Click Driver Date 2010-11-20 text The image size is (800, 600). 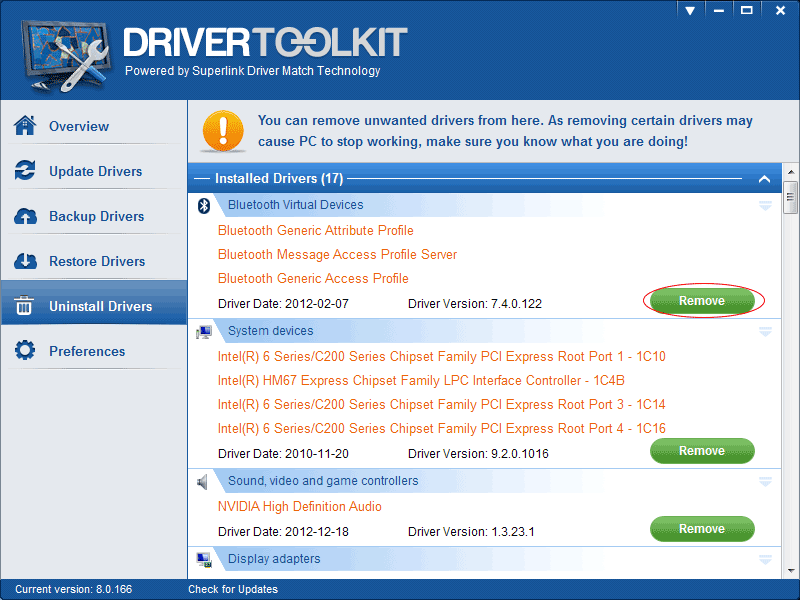283,454
